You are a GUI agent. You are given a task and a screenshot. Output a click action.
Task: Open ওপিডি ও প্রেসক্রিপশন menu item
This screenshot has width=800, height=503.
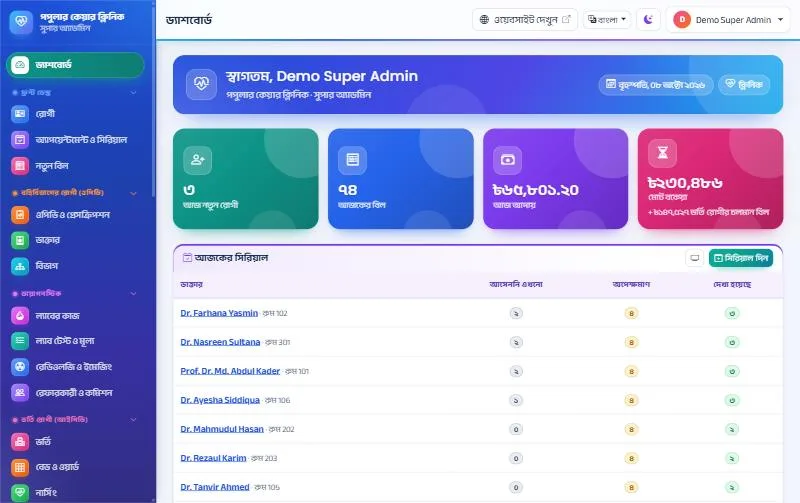[x=75, y=214]
